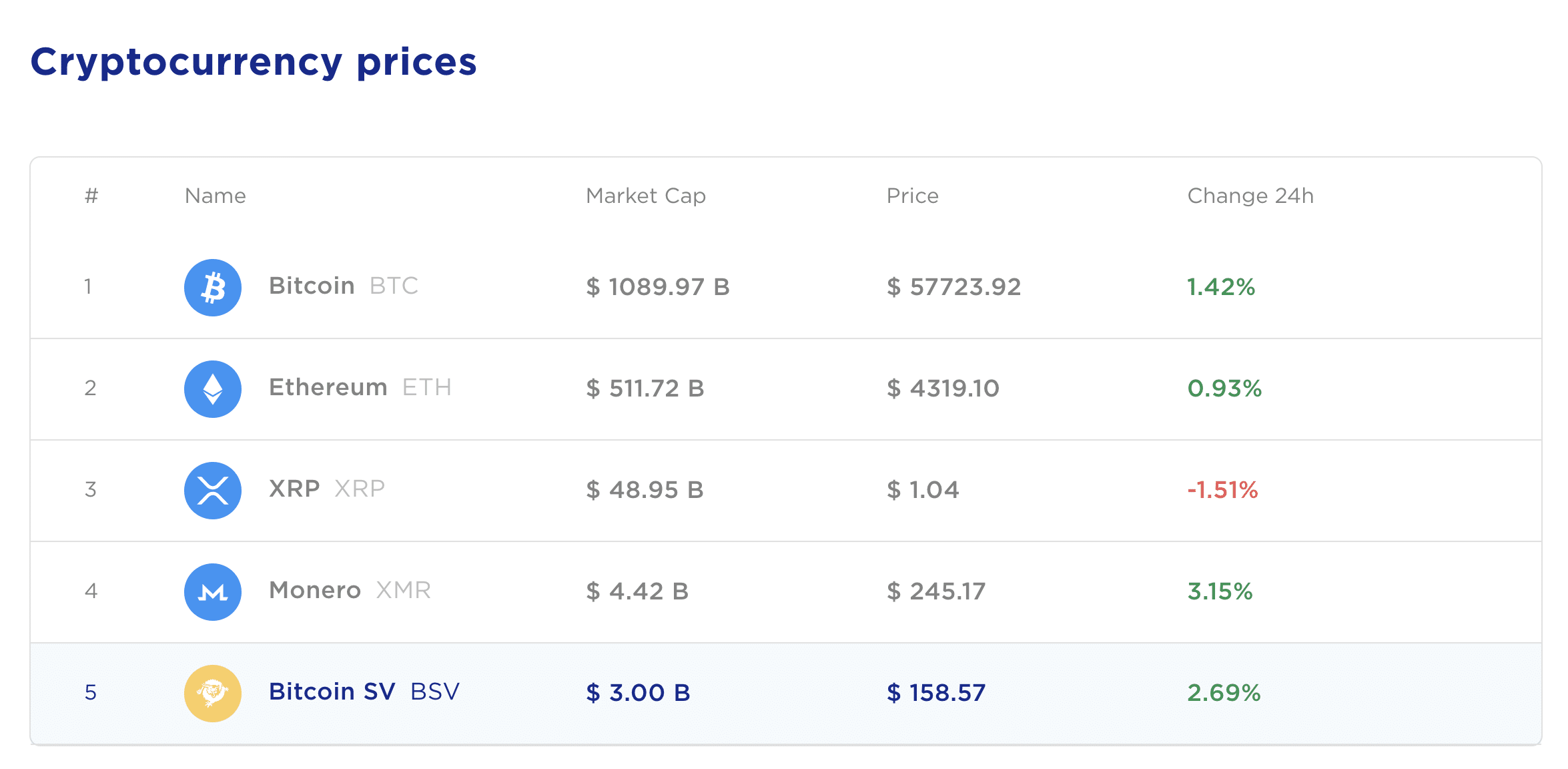This screenshot has height=769, width=1568.
Task: Click the XRP logo icon
Action: [212, 490]
